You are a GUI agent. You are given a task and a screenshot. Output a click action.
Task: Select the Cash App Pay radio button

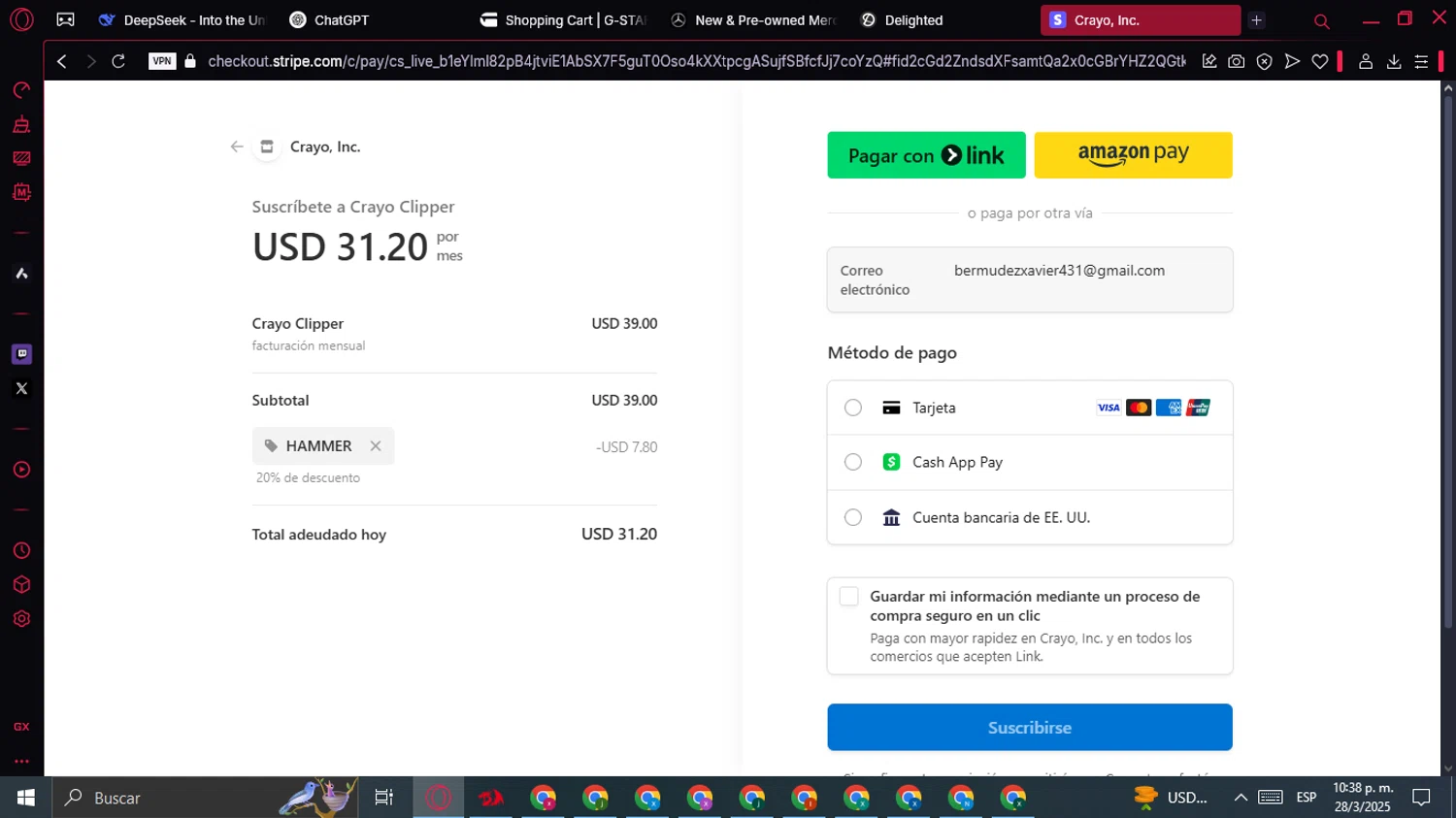(853, 462)
